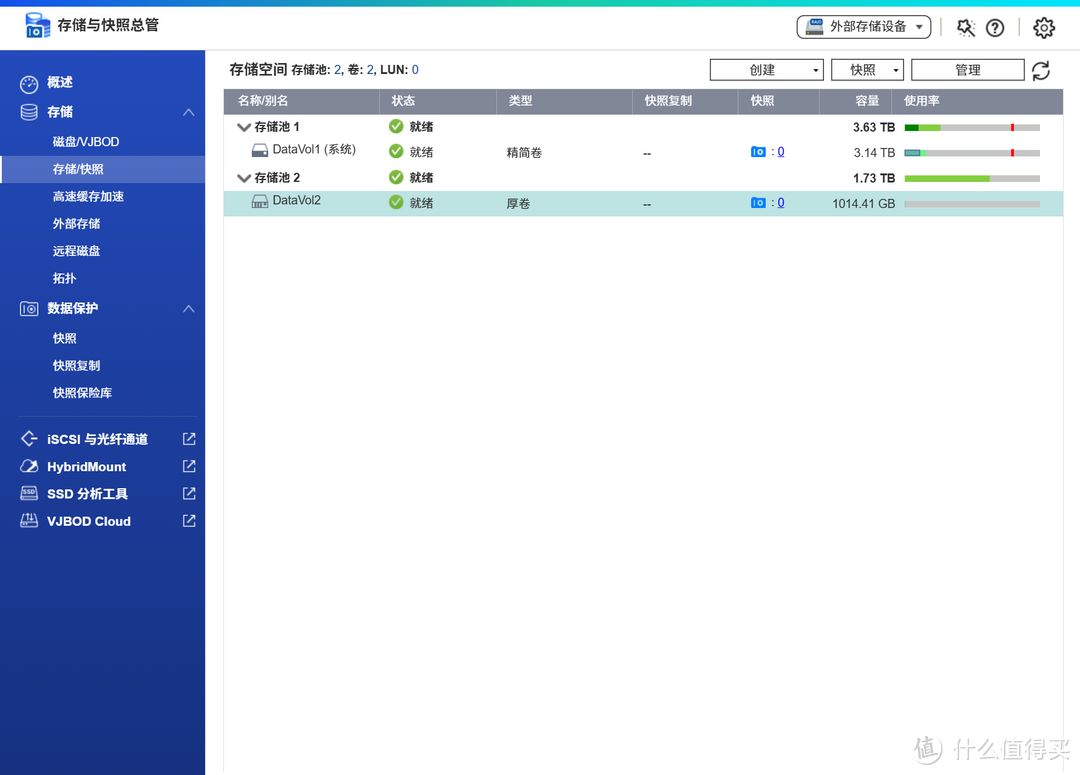
Task: Open global settings via gear icon
Action: 1043,28
